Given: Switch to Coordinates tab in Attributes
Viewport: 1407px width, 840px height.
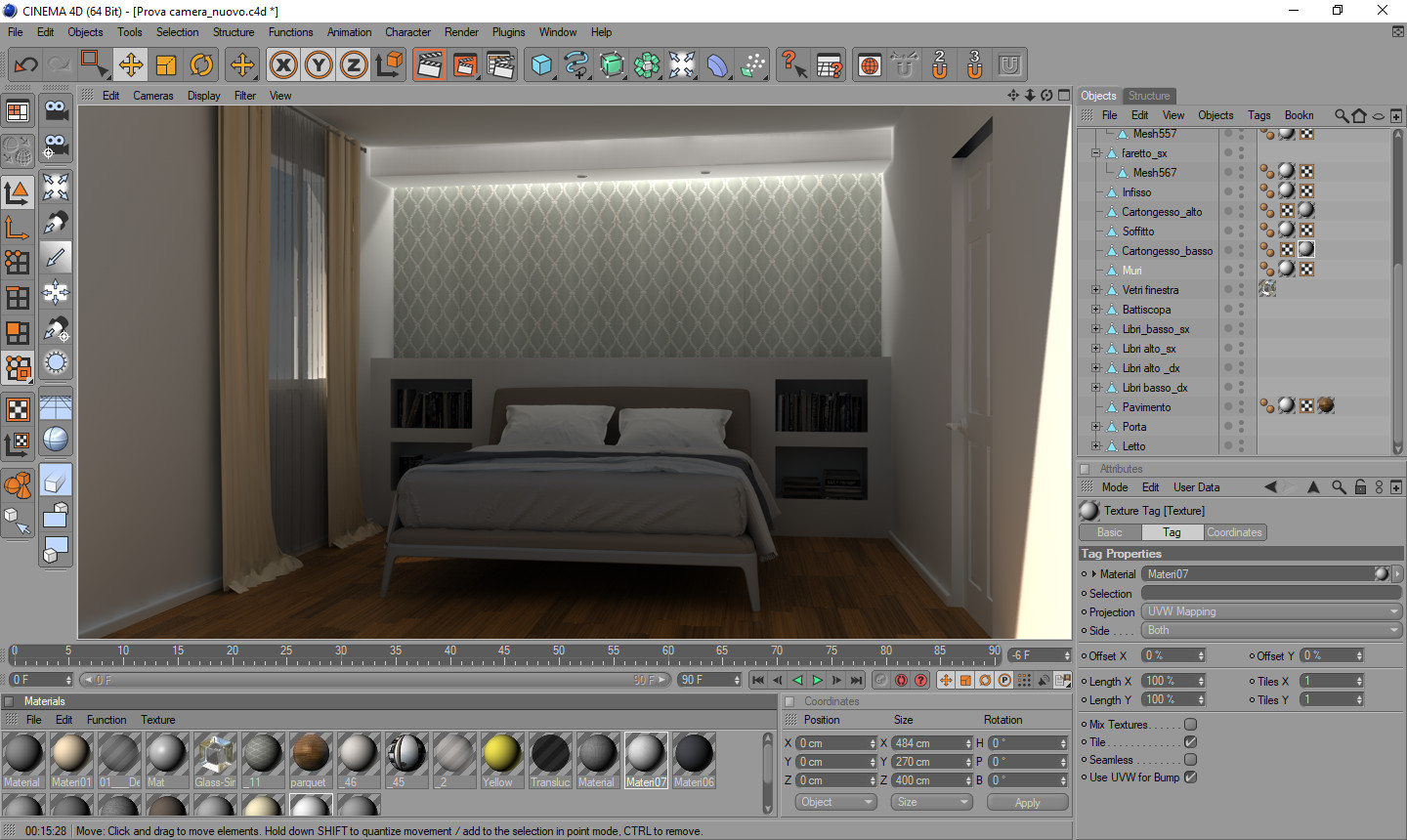Looking at the screenshot, I should tap(1234, 532).
